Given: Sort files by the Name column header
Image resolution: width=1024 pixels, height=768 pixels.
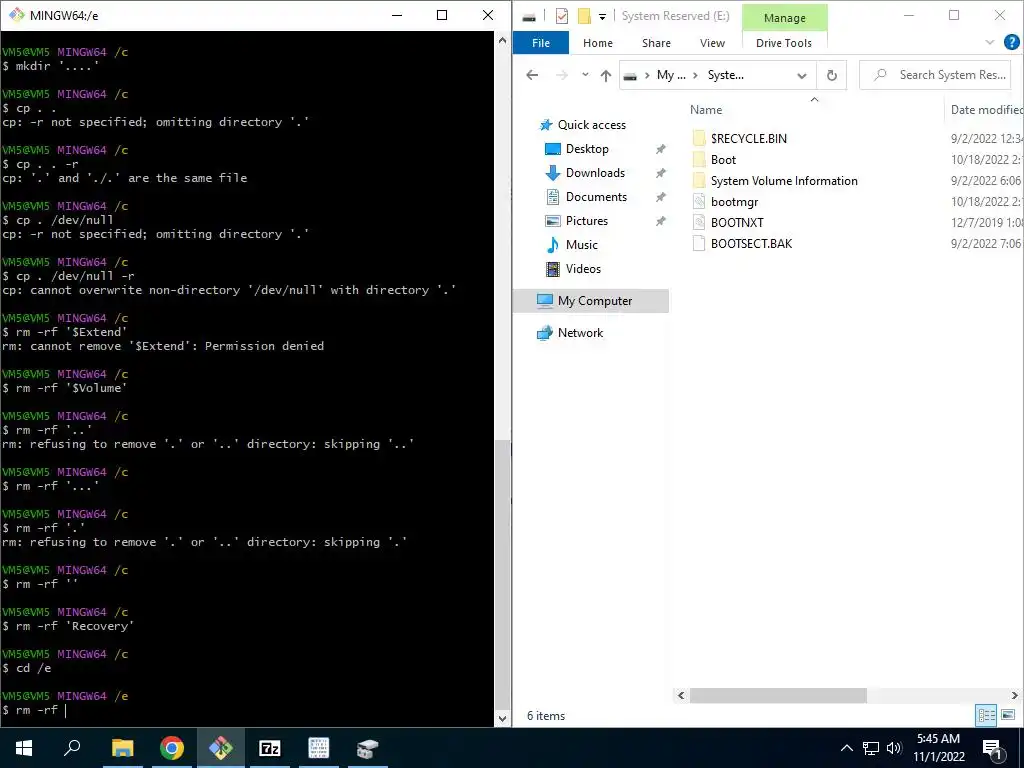Looking at the screenshot, I should (706, 110).
